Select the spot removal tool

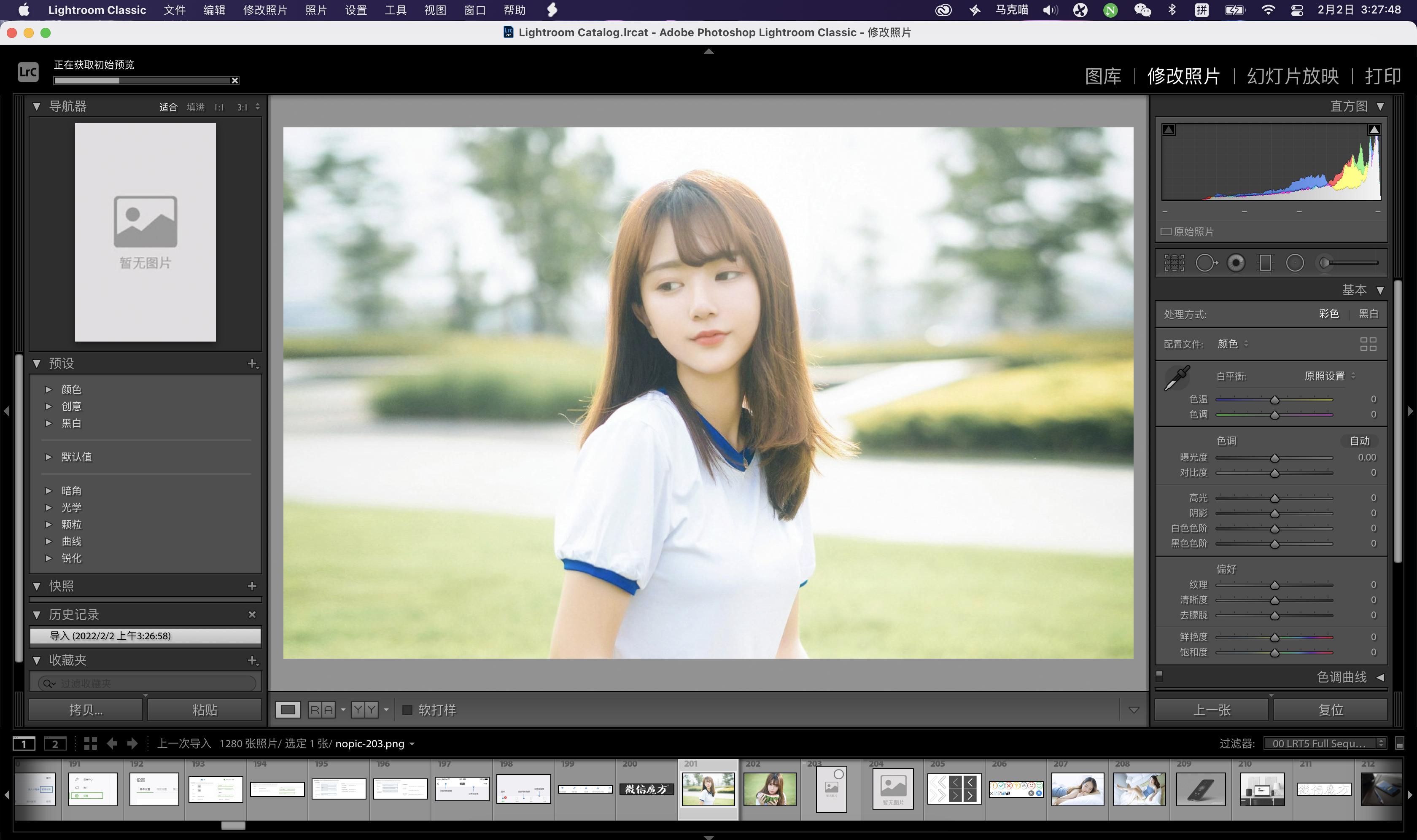coord(1206,263)
